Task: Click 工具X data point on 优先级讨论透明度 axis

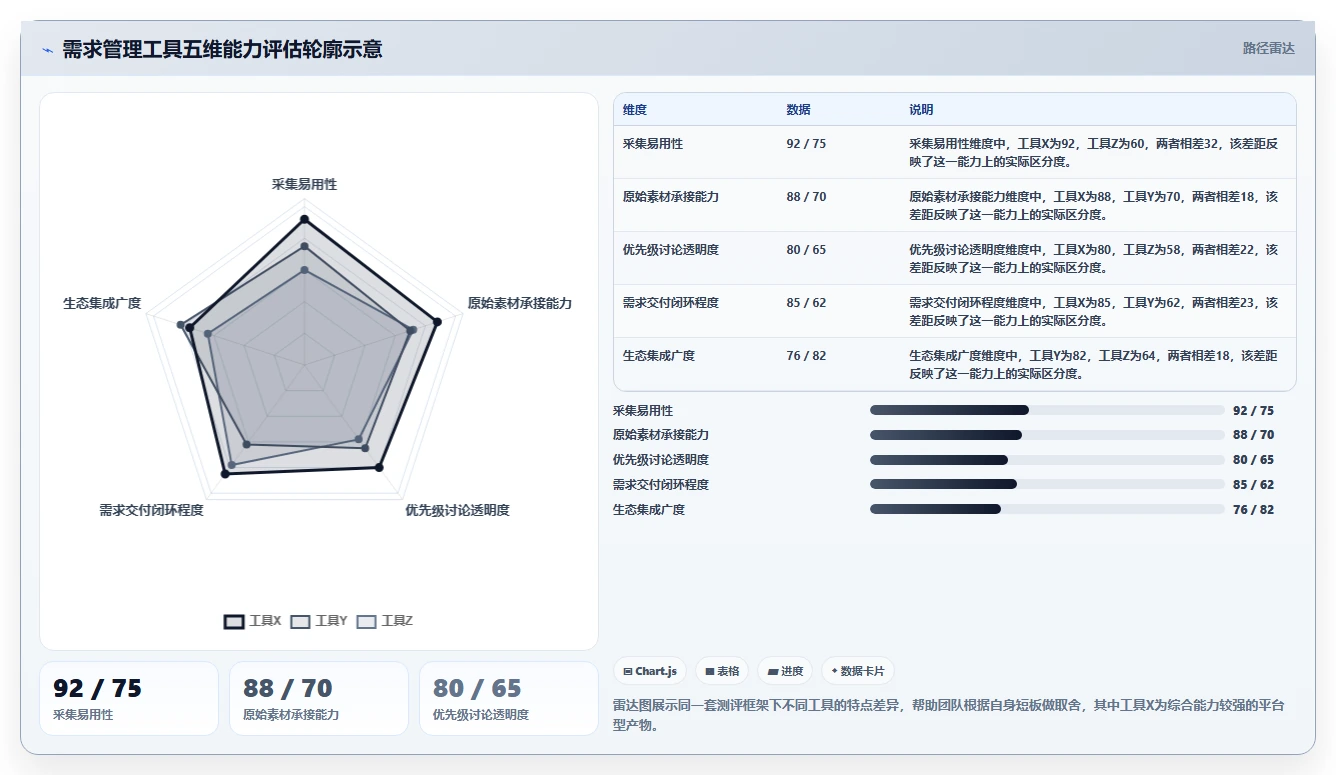Action: point(379,467)
